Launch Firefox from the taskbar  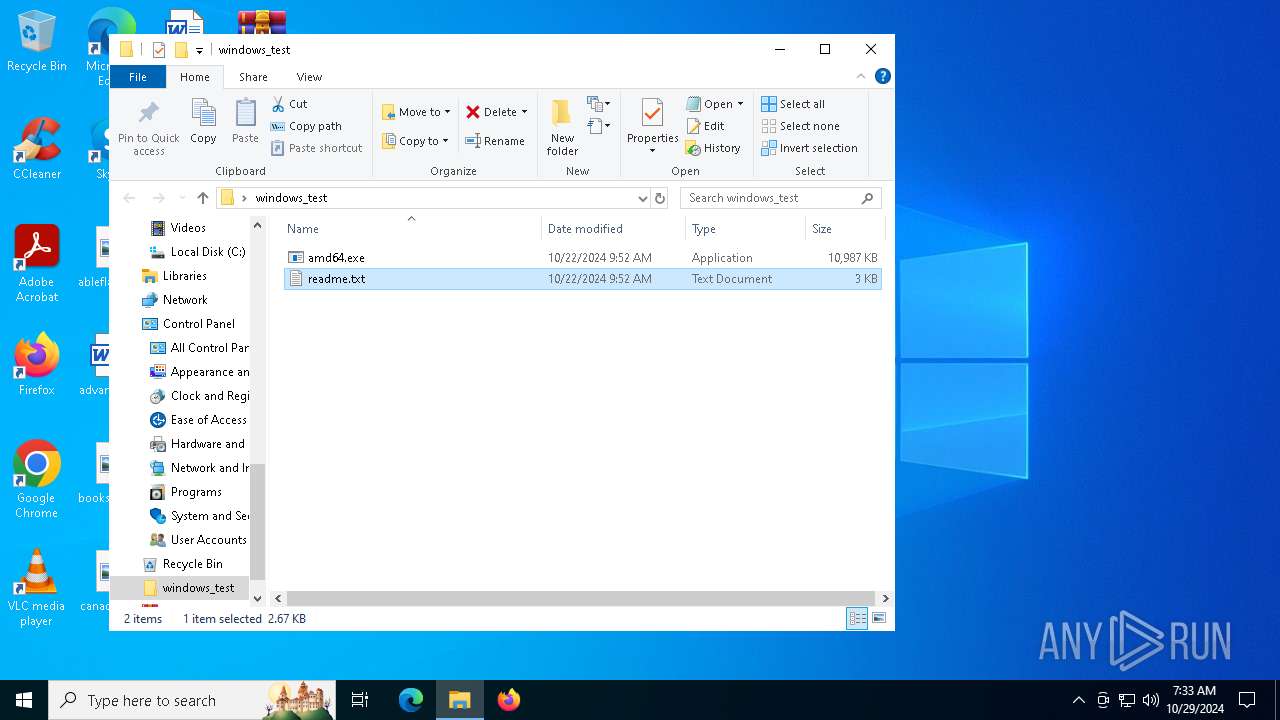(509, 700)
